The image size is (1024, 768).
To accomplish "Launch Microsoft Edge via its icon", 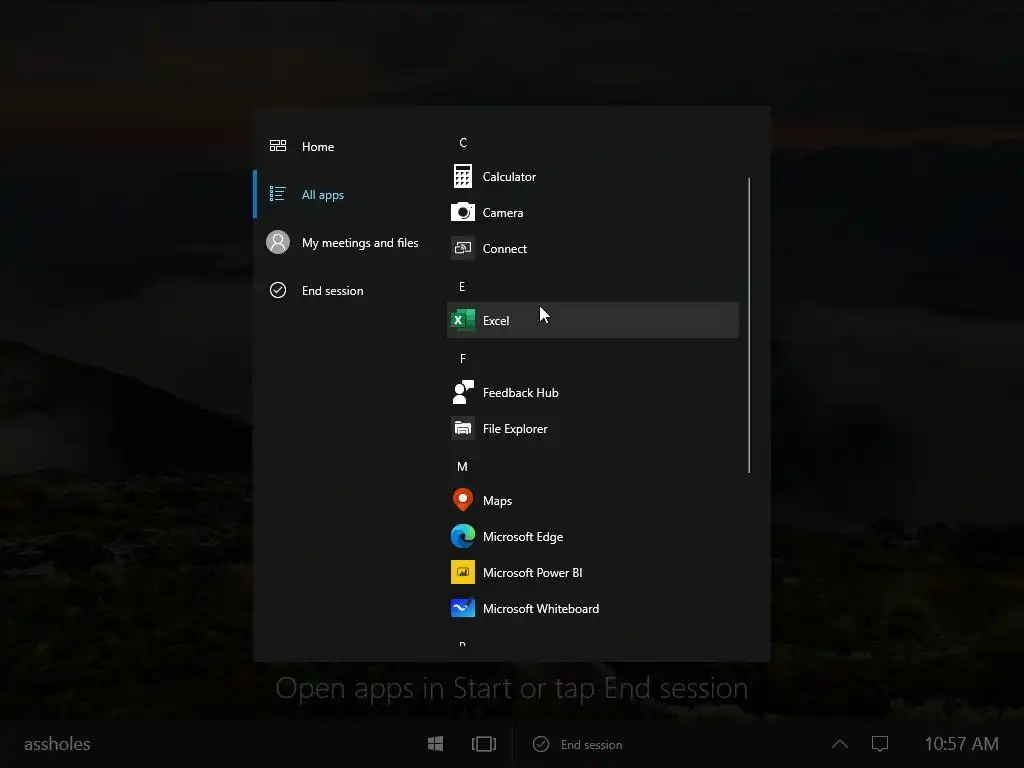I will [462, 536].
